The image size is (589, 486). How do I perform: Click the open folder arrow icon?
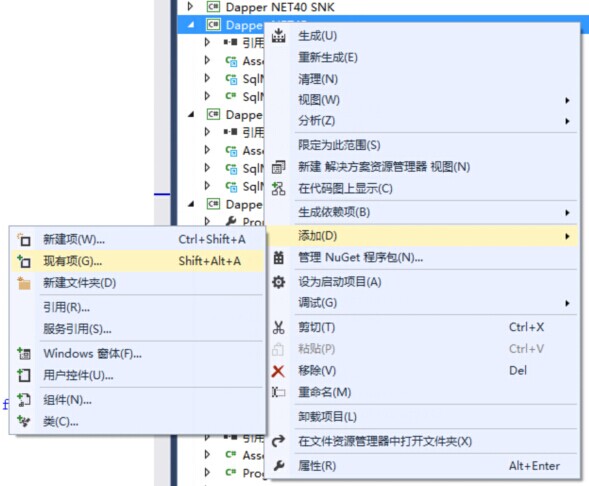coord(278,441)
